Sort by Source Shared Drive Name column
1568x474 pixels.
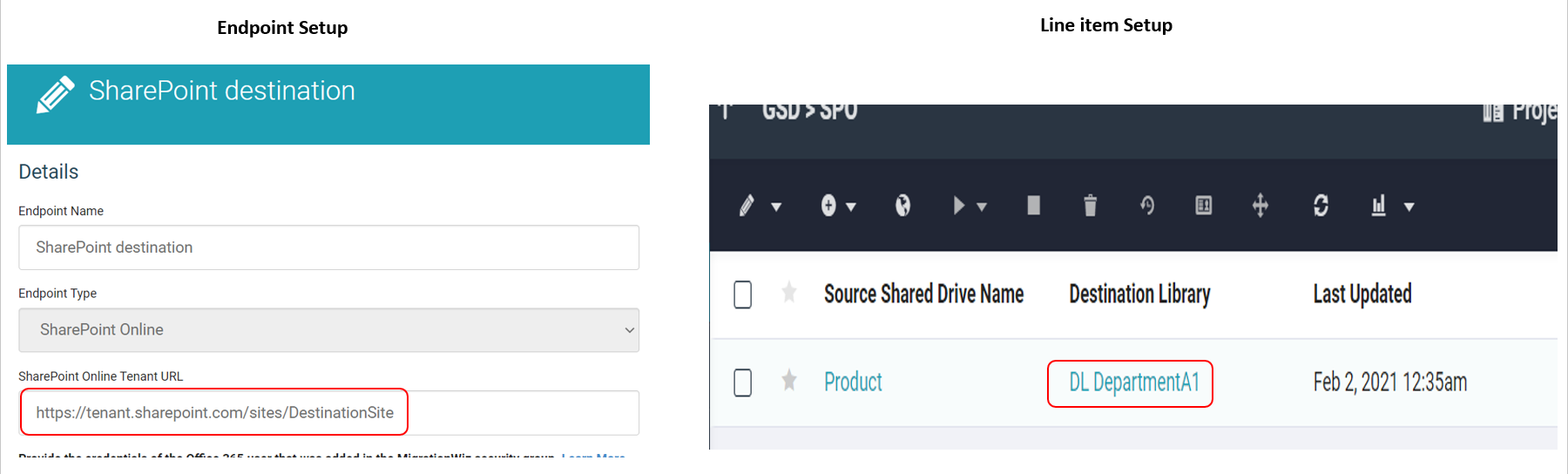[924, 295]
